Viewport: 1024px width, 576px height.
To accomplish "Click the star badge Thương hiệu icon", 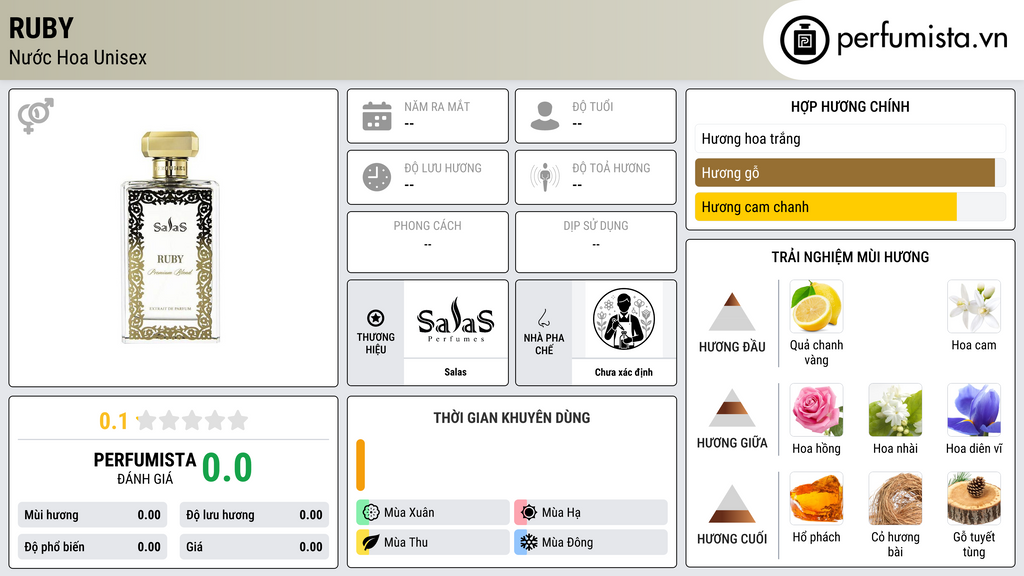I will (376, 318).
